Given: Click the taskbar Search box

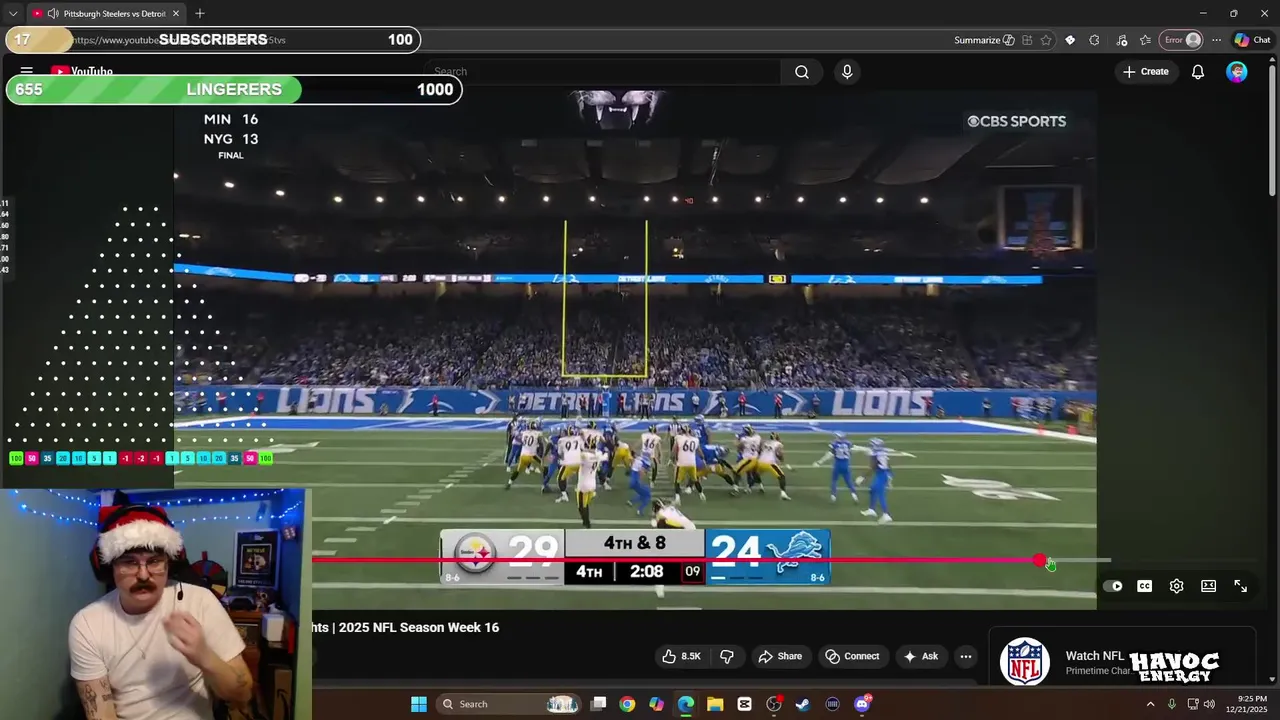Looking at the screenshot, I should 508,704.
